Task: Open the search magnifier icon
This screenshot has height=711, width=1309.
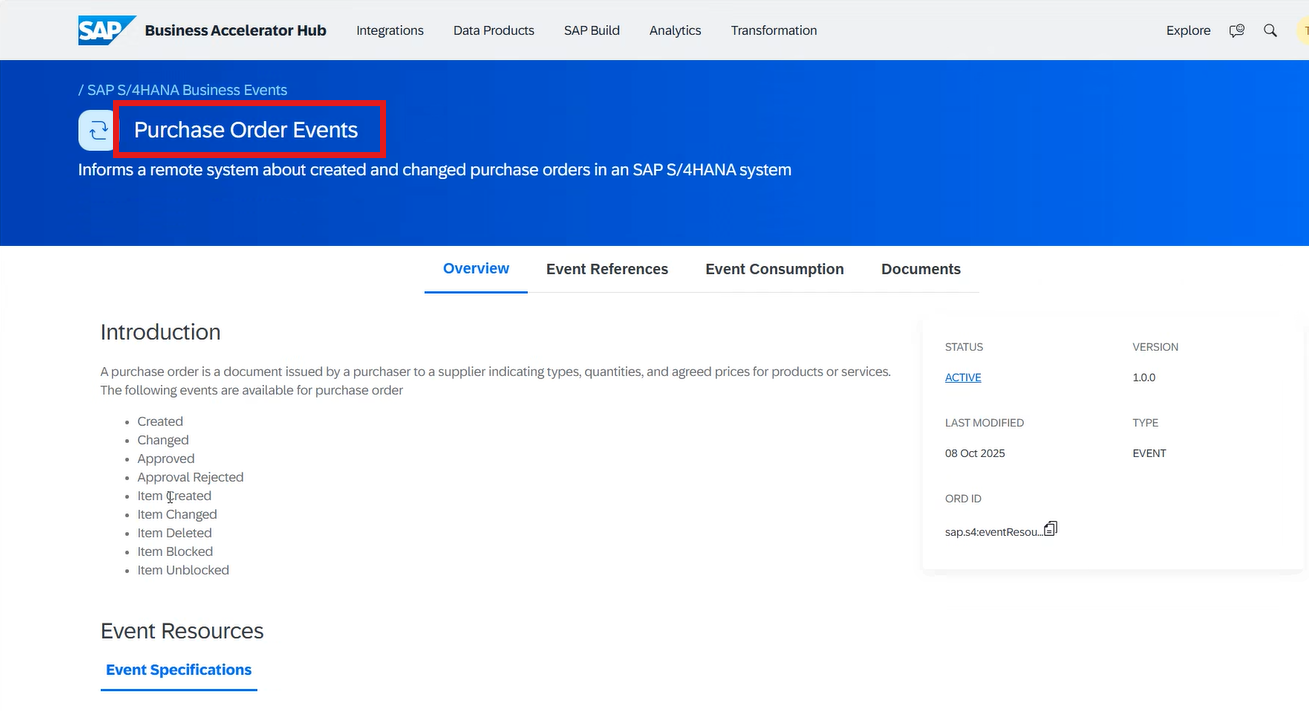Action: point(1270,31)
